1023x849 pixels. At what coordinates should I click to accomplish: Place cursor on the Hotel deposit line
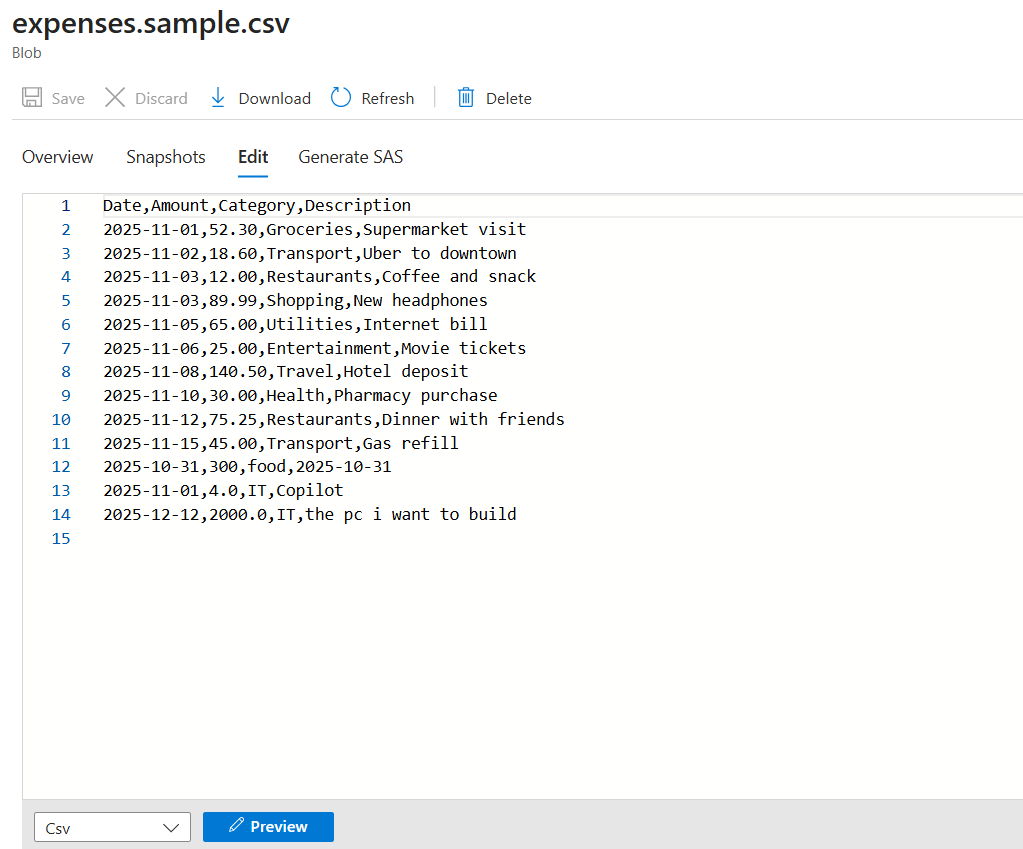(x=285, y=372)
